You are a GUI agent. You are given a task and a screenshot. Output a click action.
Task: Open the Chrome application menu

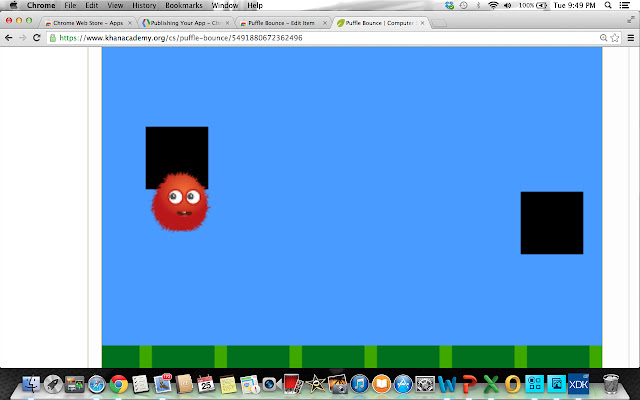[41, 5]
